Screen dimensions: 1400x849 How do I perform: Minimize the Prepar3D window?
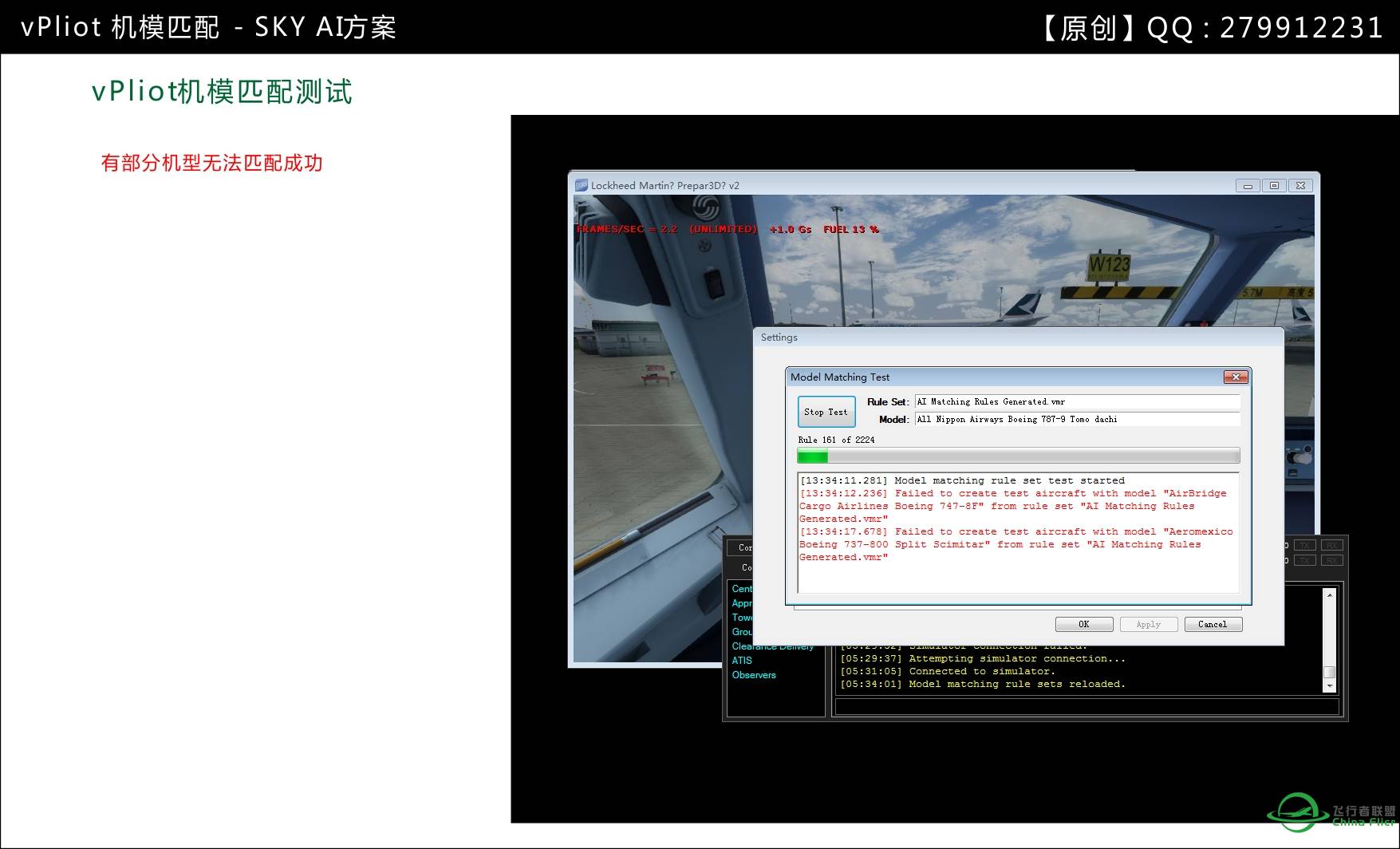1248,185
